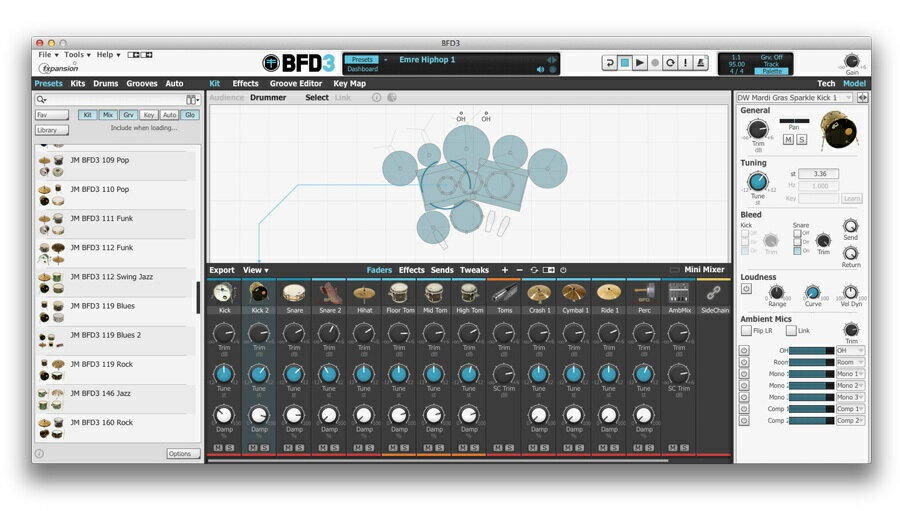
Task: Select the Kick 2 channel drum icon
Action: point(259,293)
